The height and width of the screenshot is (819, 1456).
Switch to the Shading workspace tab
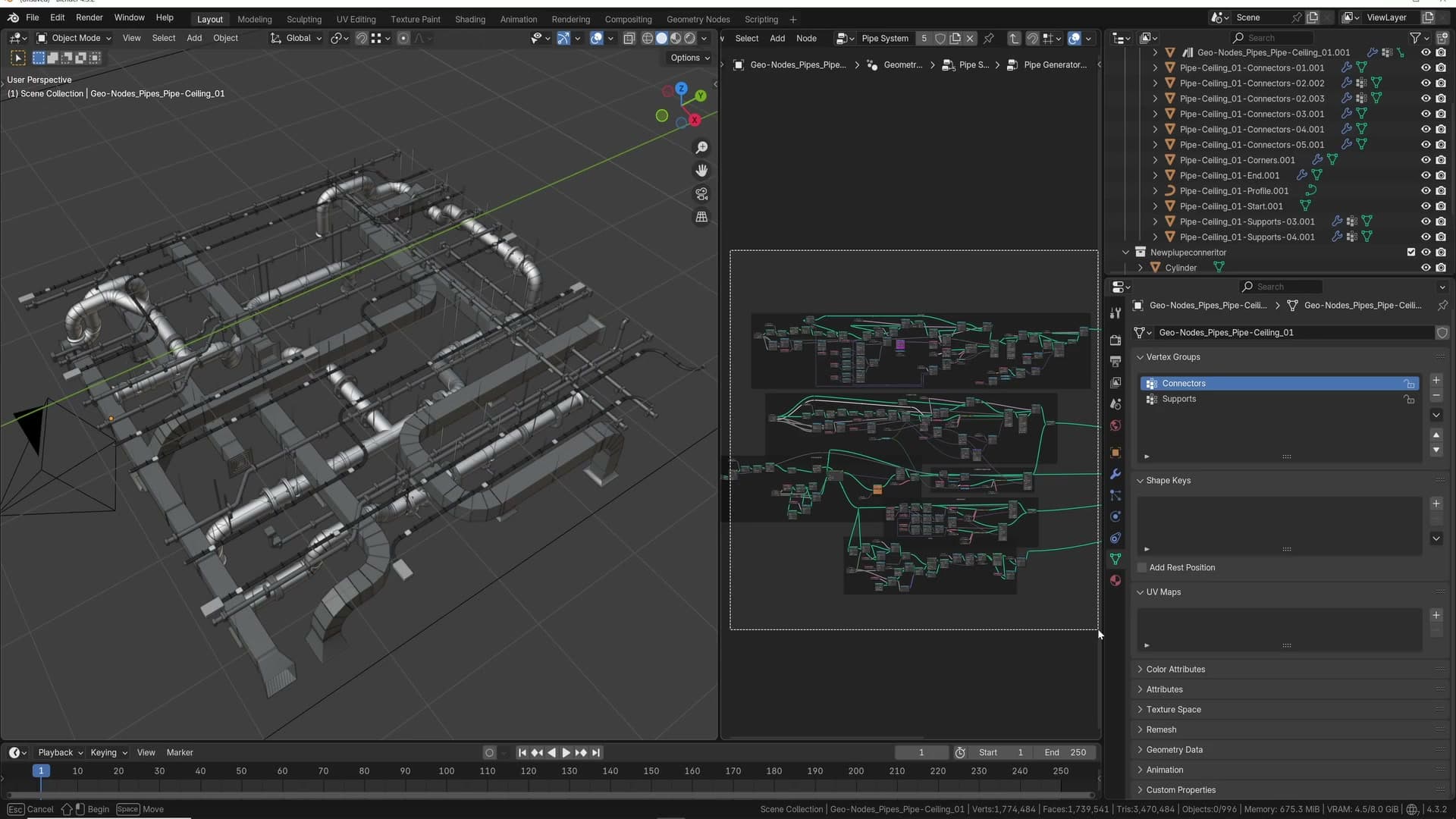[470, 19]
